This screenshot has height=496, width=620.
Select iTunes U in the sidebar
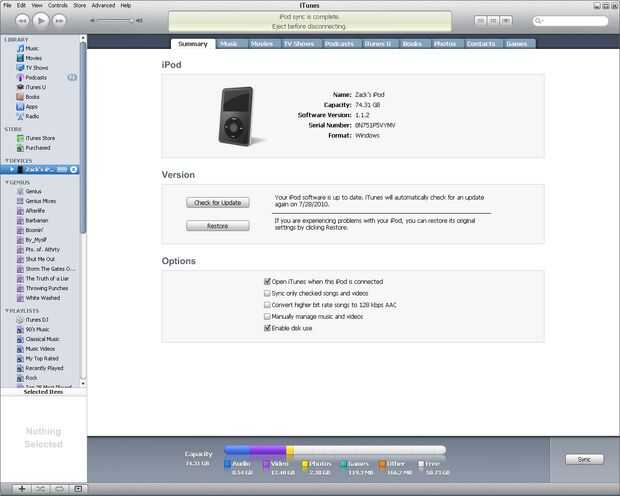(x=31, y=87)
